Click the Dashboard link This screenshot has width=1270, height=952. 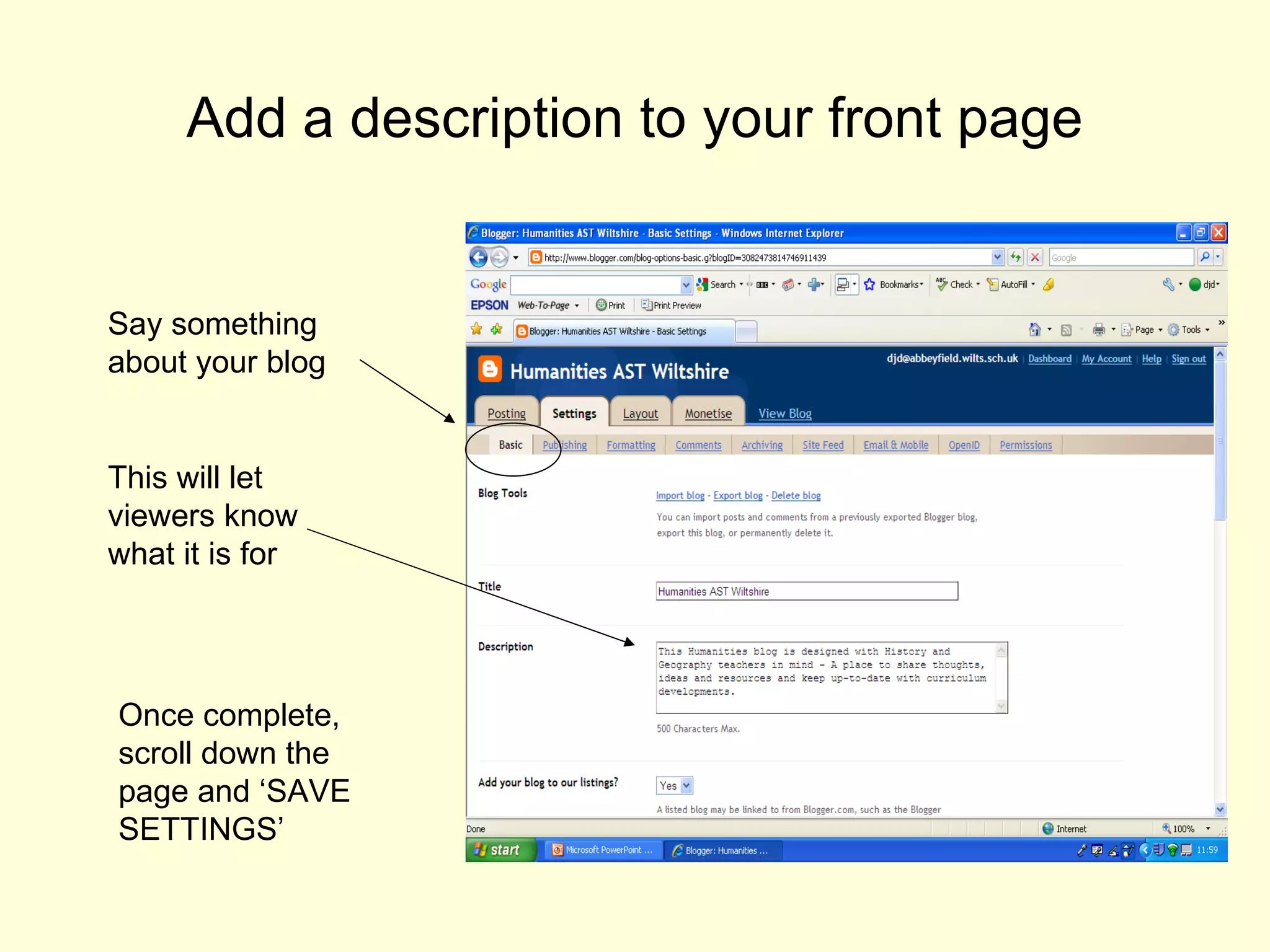1049,359
